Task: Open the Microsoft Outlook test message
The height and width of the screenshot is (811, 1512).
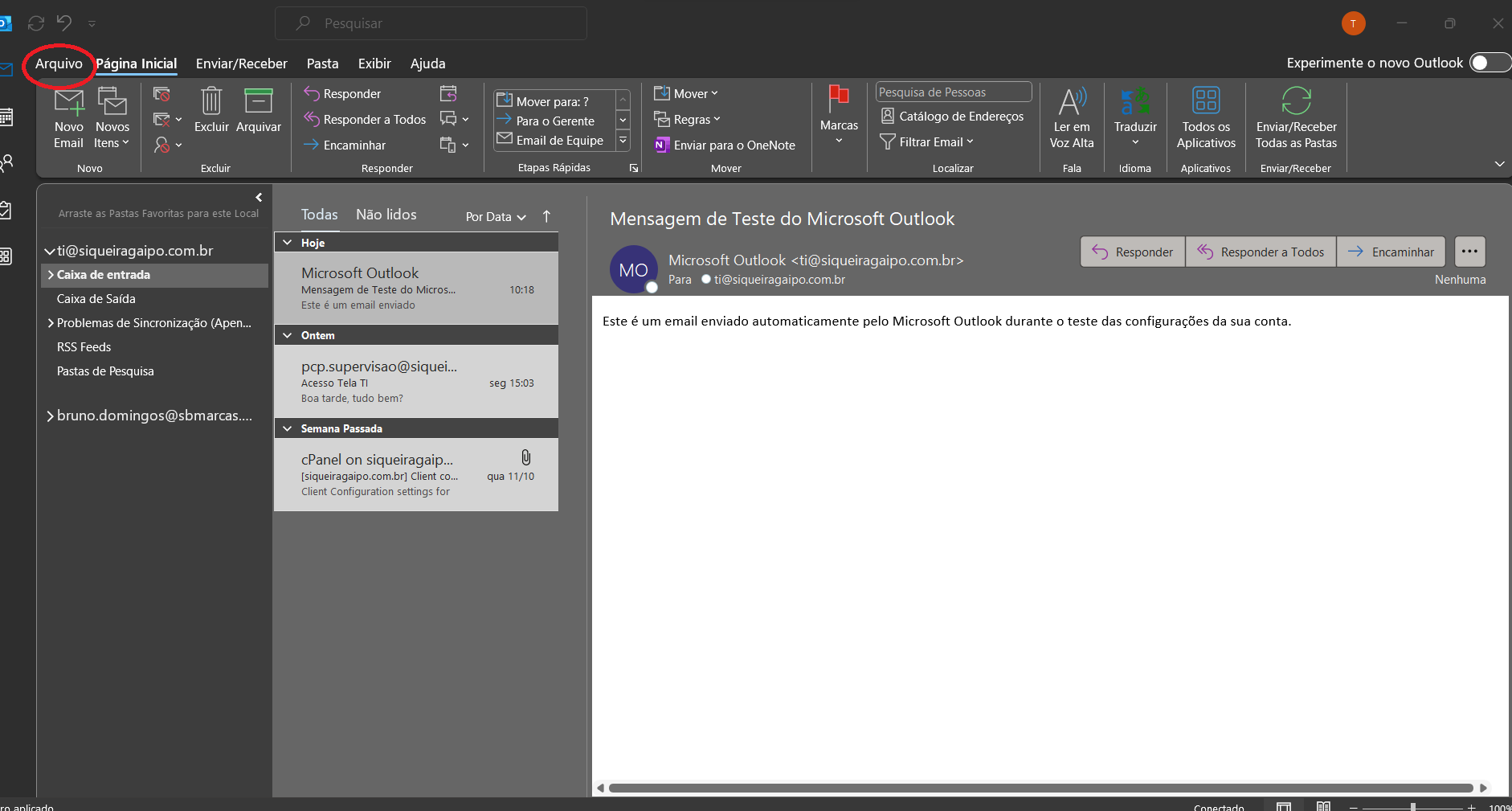Action: pos(416,289)
